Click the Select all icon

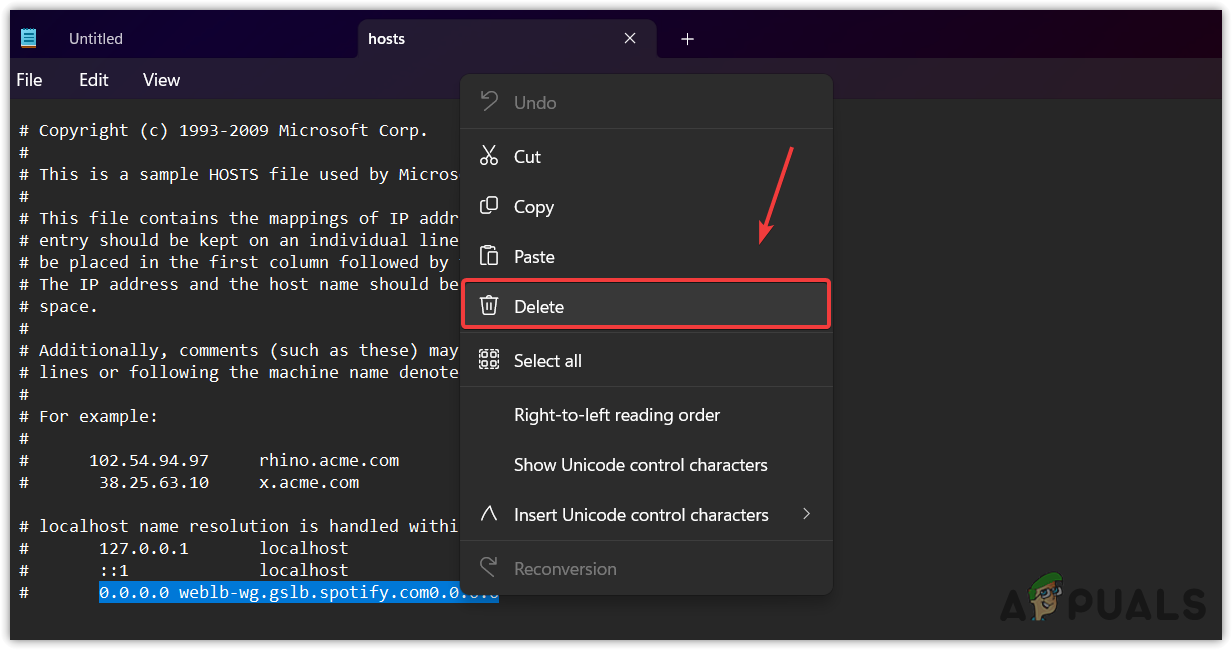click(489, 360)
